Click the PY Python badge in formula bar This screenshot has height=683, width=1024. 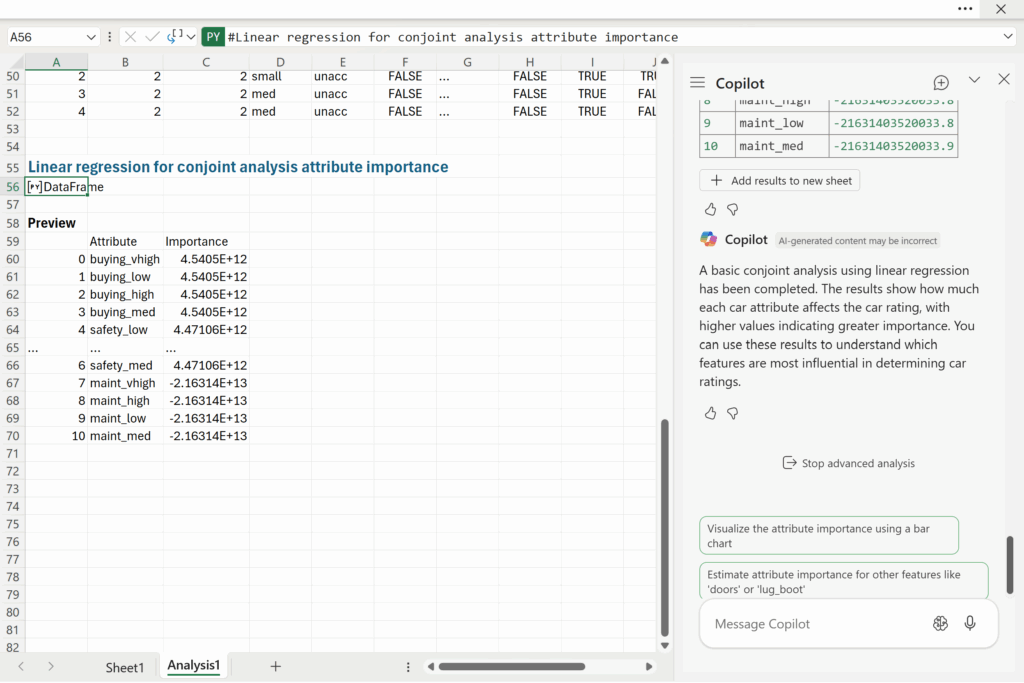click(213, 37)
